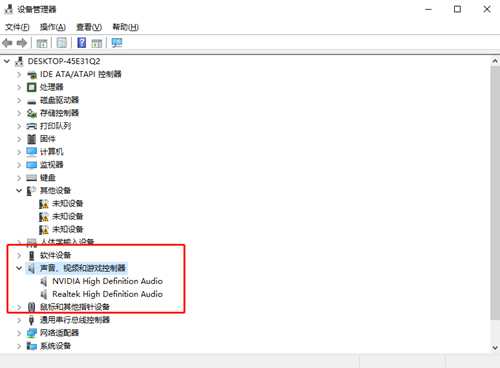500x368 pixels.
Task: Collapse the DESKTOP-45E31Q2 root node
Action: click(7, 61)
